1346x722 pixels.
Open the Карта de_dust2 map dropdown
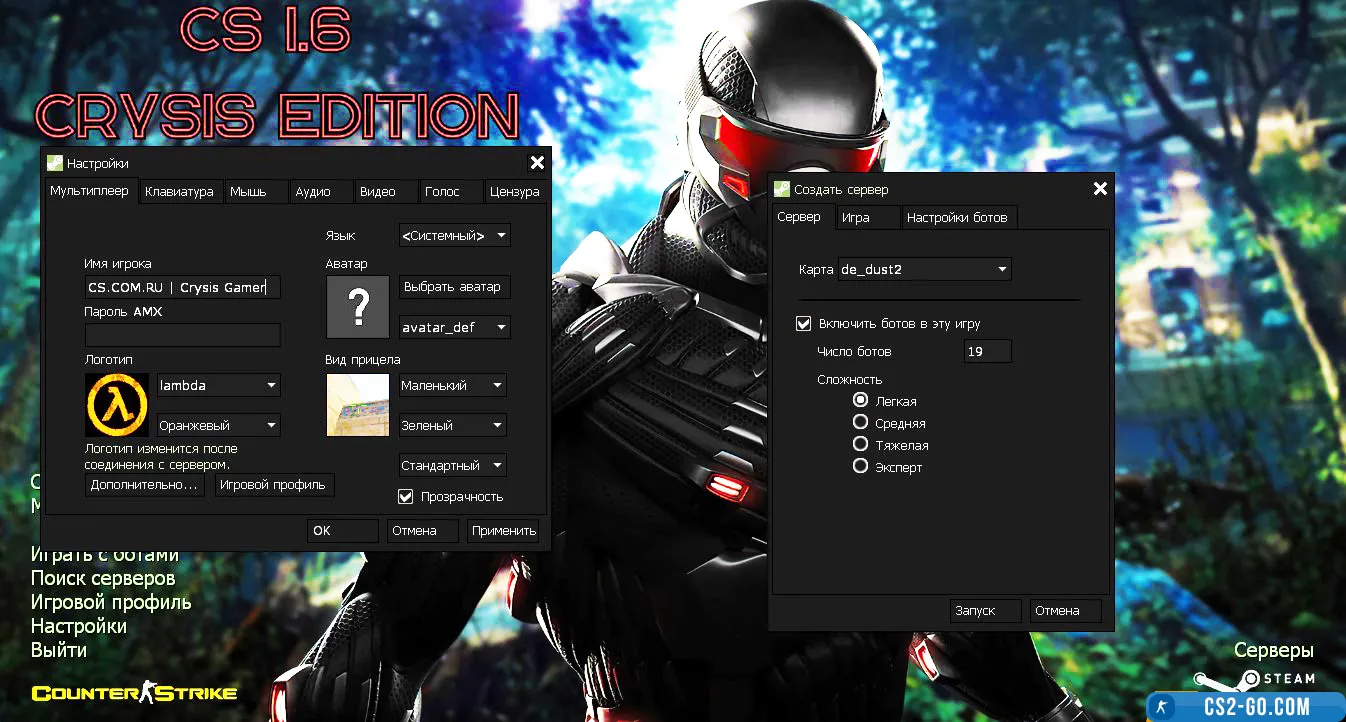924,270
